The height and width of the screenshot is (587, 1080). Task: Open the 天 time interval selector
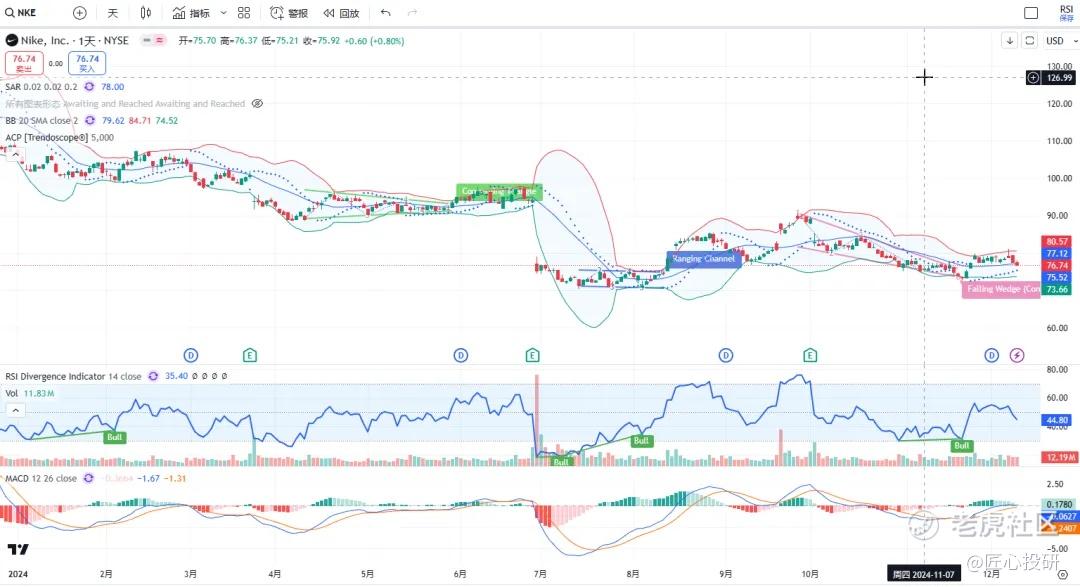click(113, 12)
